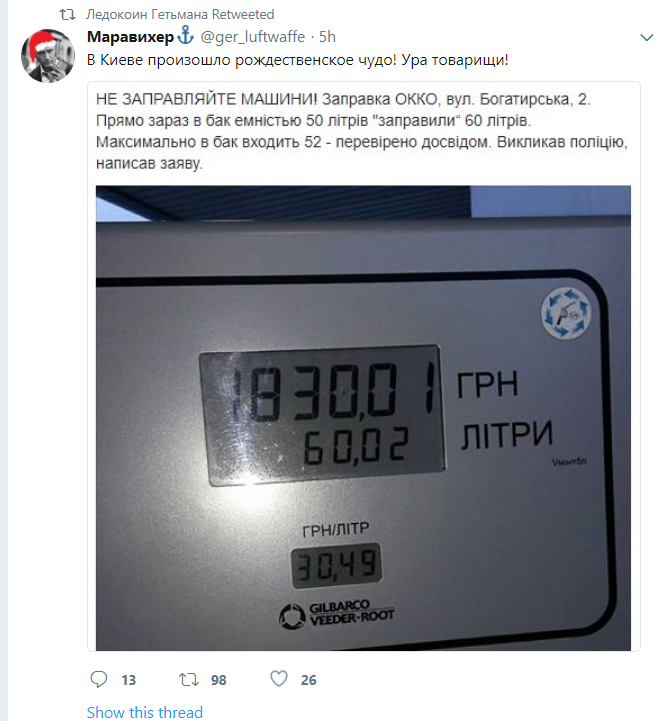Click the retweet indicator icon at the top
Screen dimensions: 669x721
click(68, 15)
